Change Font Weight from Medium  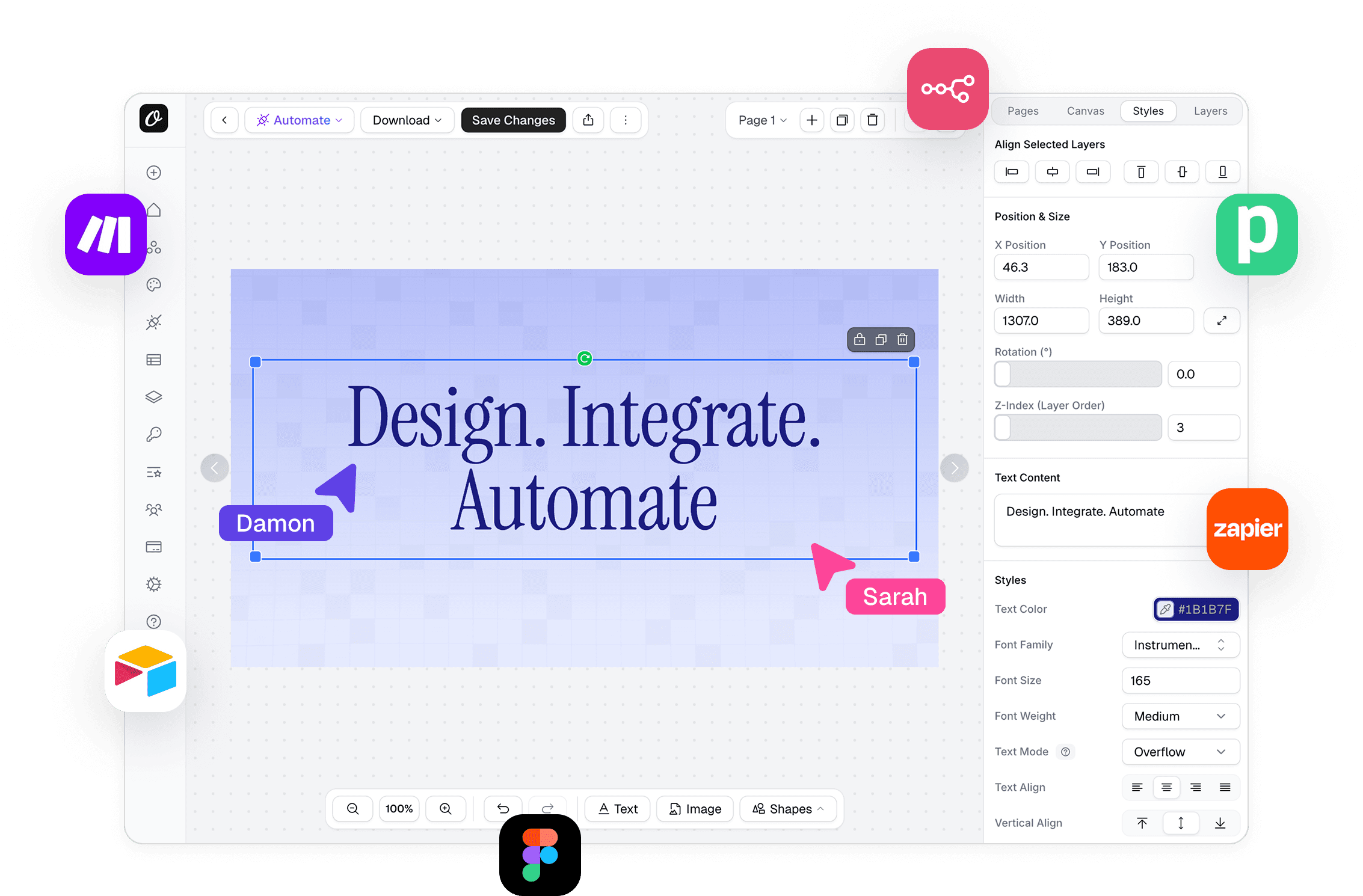click(x=1180, y=716)
